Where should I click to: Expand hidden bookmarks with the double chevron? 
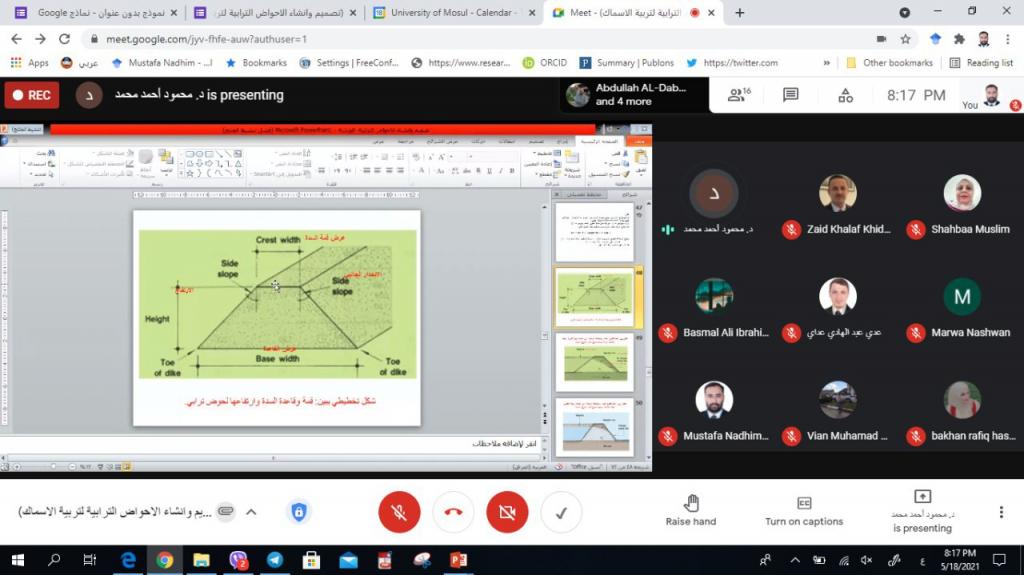coord(825,63)
